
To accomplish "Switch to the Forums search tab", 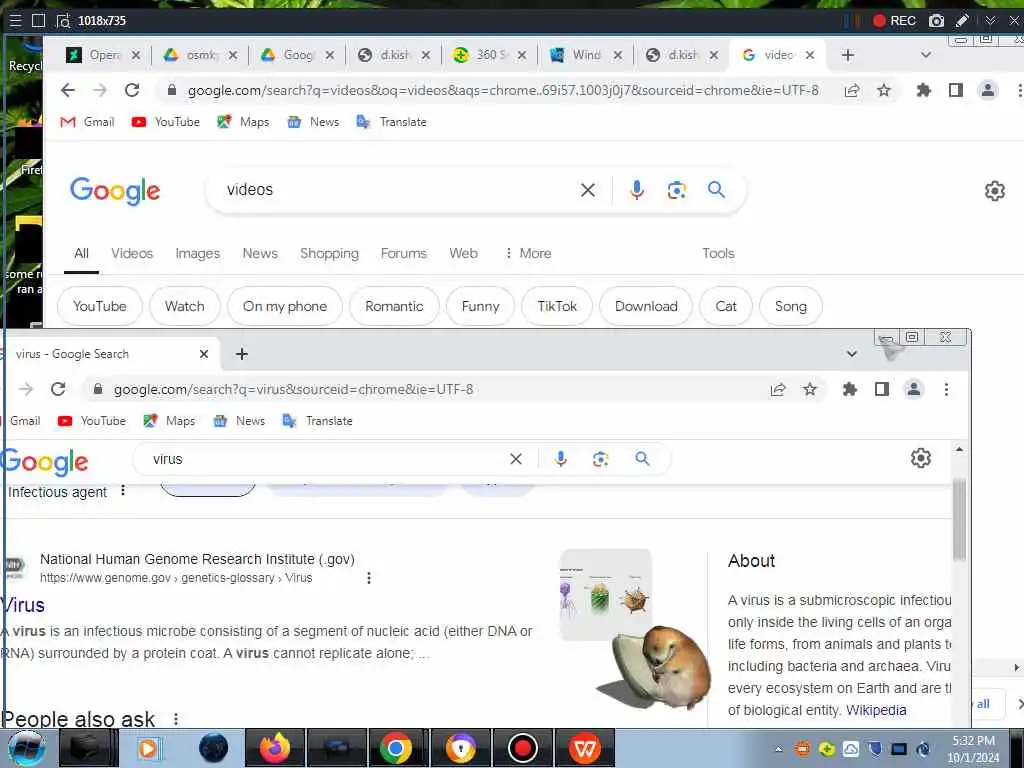I will pyautogui.click(x=404, y=253).
